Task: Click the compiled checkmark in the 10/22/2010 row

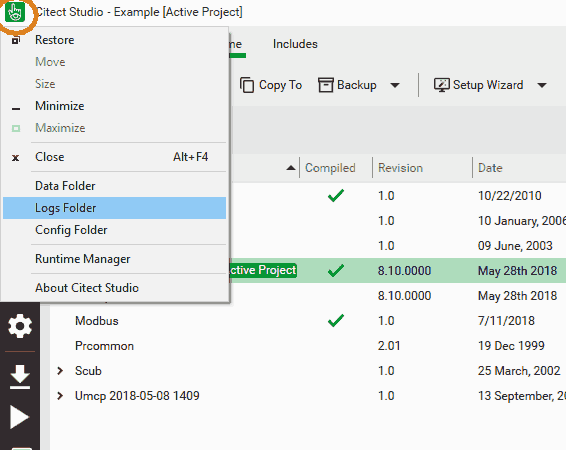Action: (336, 196)
